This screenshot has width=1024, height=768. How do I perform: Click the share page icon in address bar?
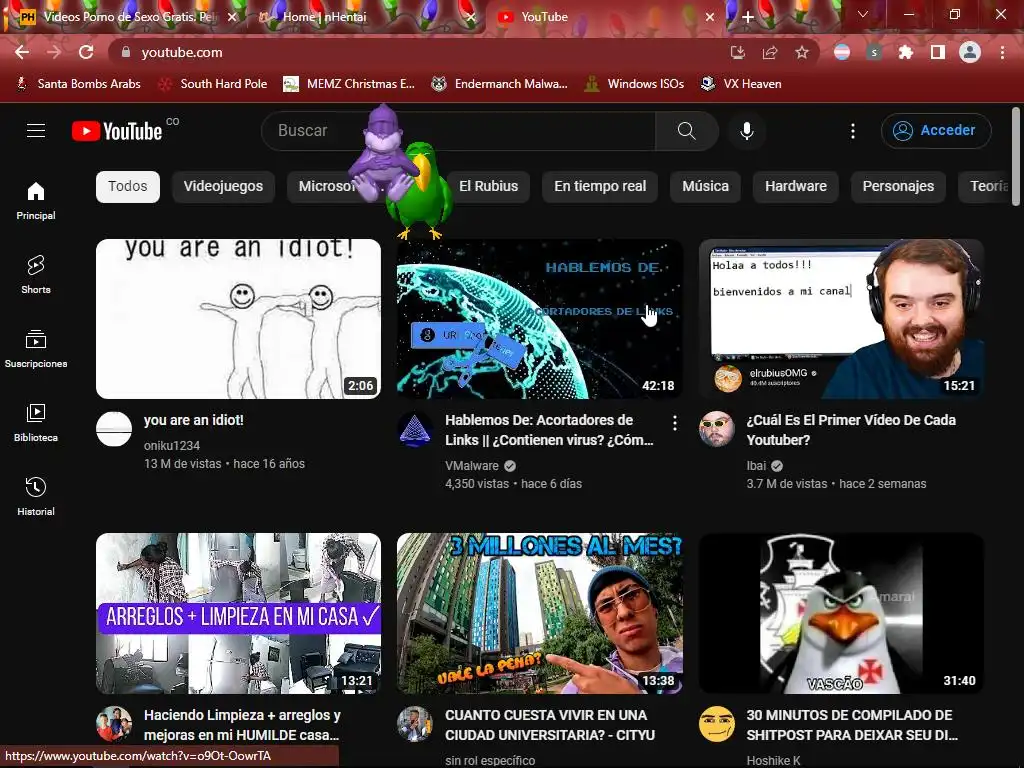770,53
